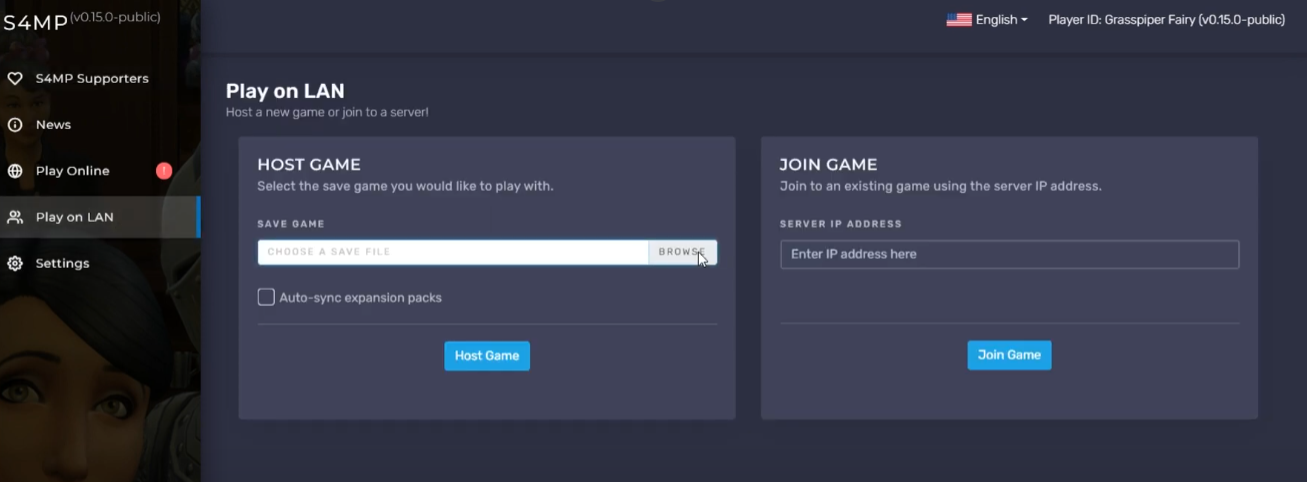This screenshot has width=1307, height=482.
Task: Click the Host Game button
Action: (x=487, y=356)
